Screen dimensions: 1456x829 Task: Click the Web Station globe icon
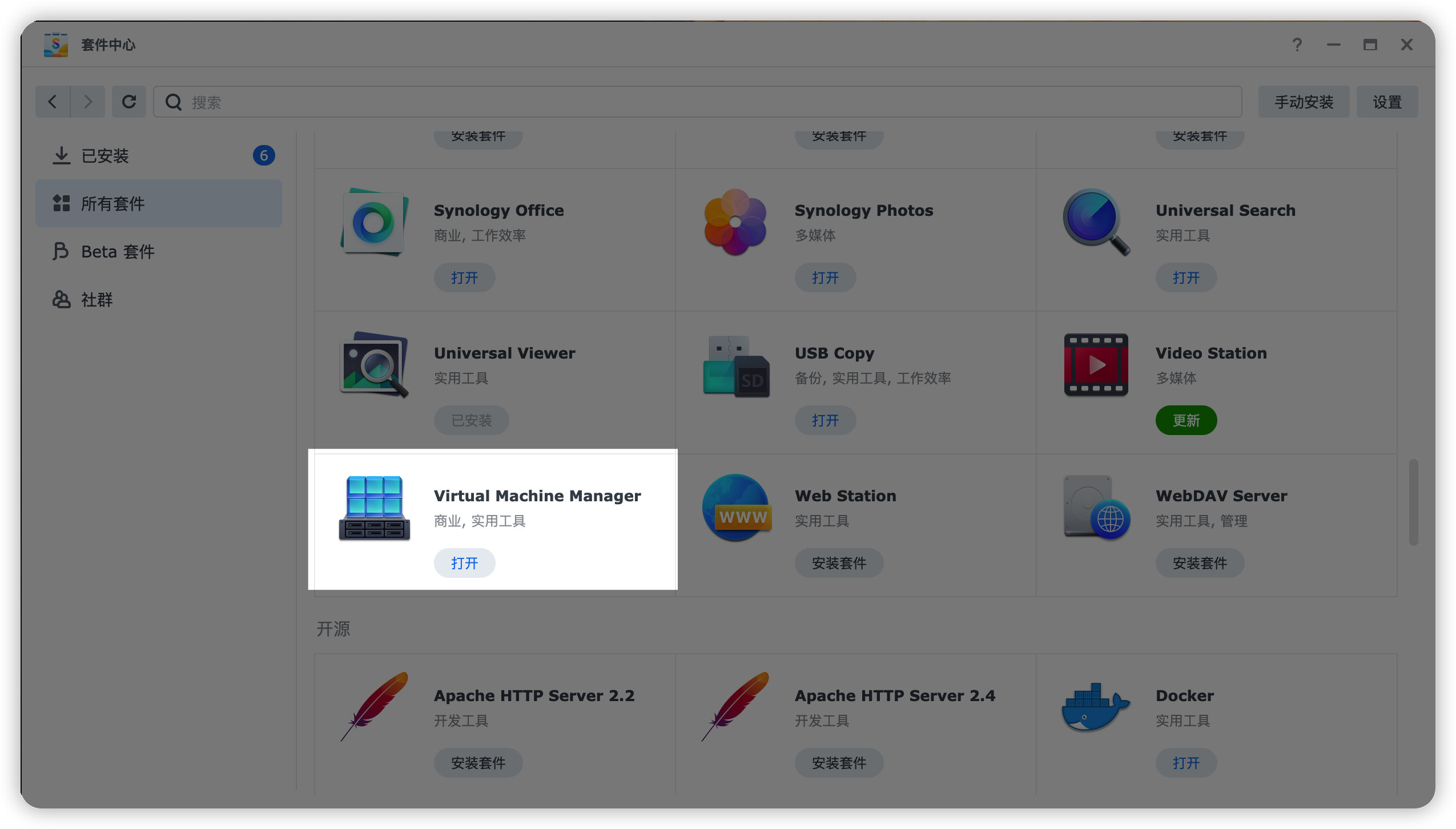coord(737,508)
